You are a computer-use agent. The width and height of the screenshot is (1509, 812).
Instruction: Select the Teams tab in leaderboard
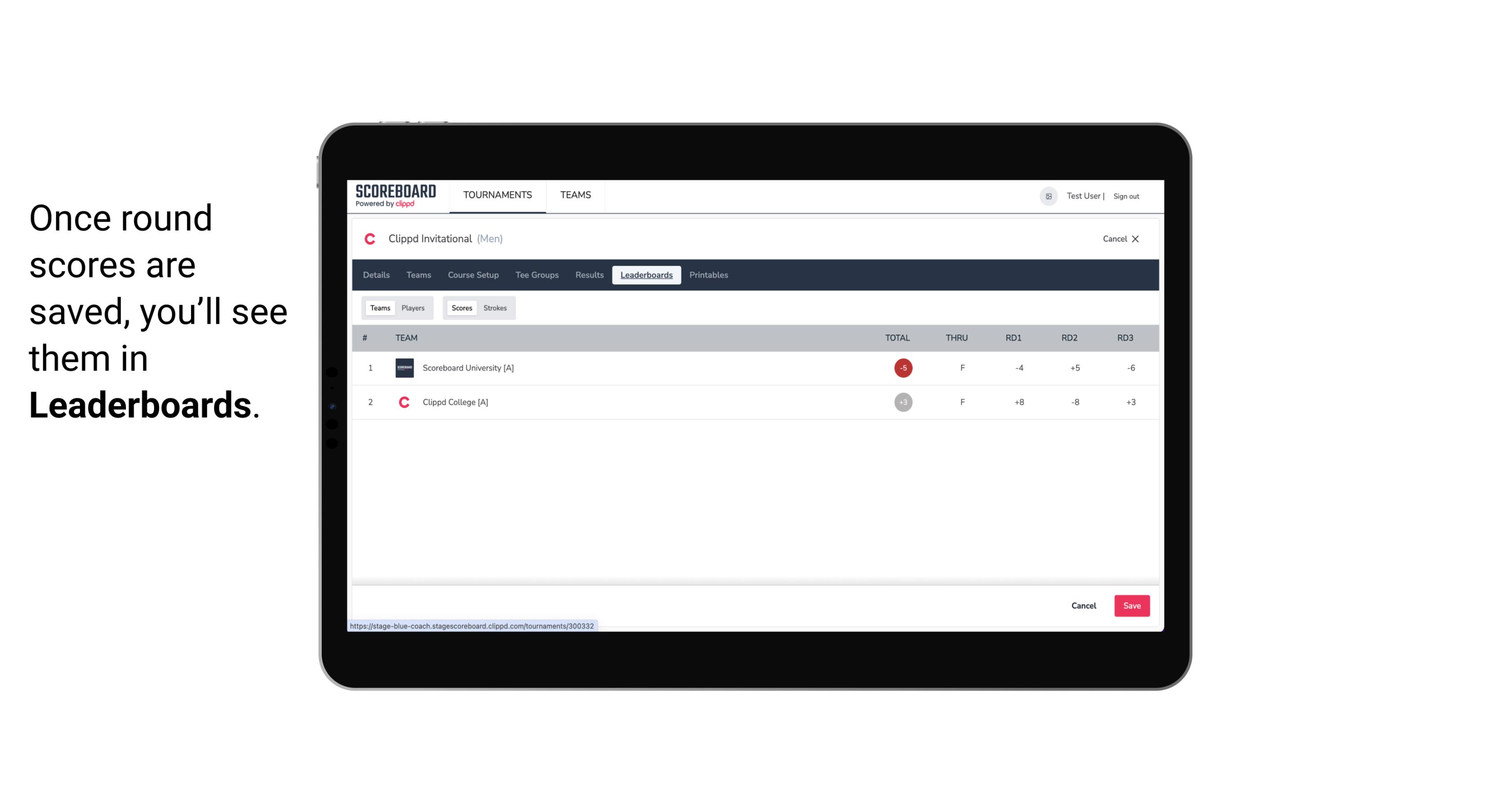pyautogui.click(x=379, y=308)
